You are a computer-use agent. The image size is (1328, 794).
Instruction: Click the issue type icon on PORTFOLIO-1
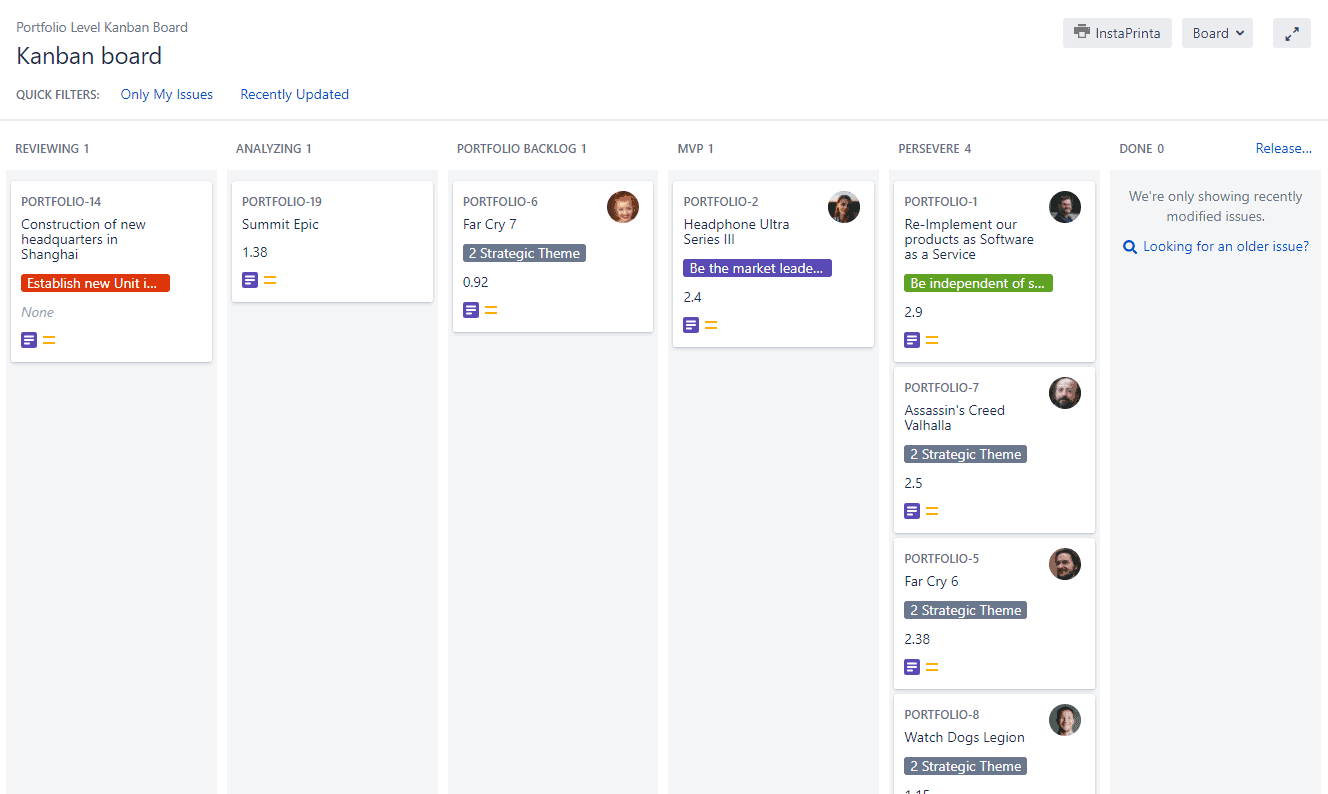(911, 339)
